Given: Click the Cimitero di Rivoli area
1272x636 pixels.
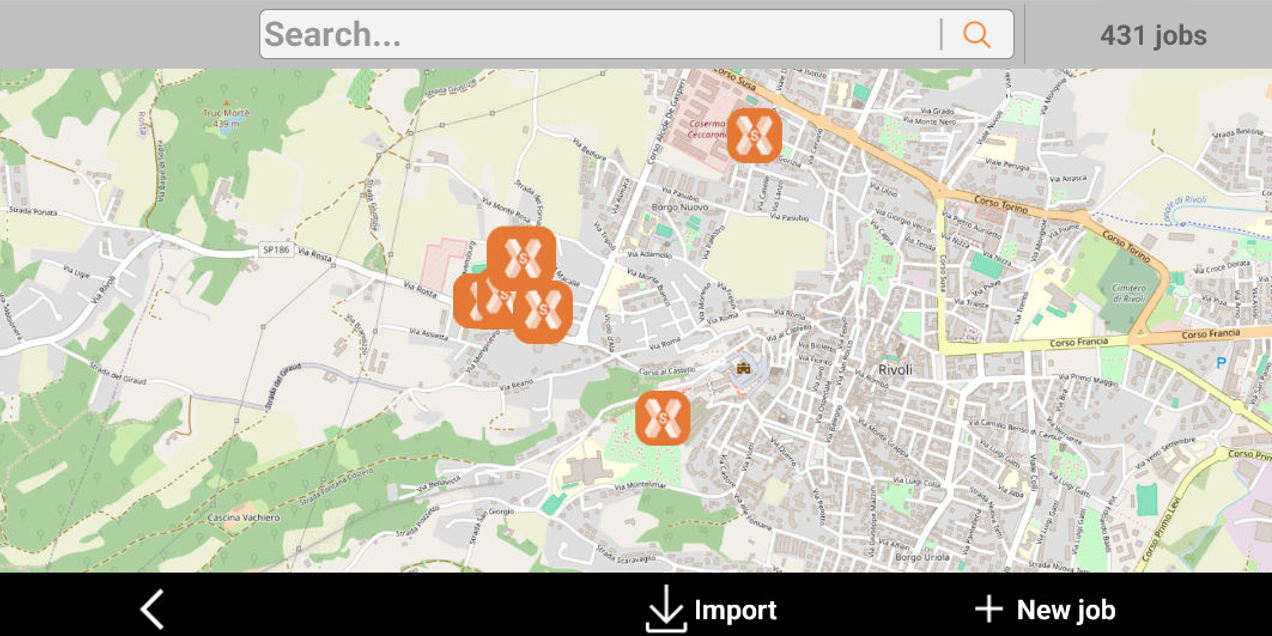Looking at the screenshot, I should pyautogui.click(x=1129, y=292).
